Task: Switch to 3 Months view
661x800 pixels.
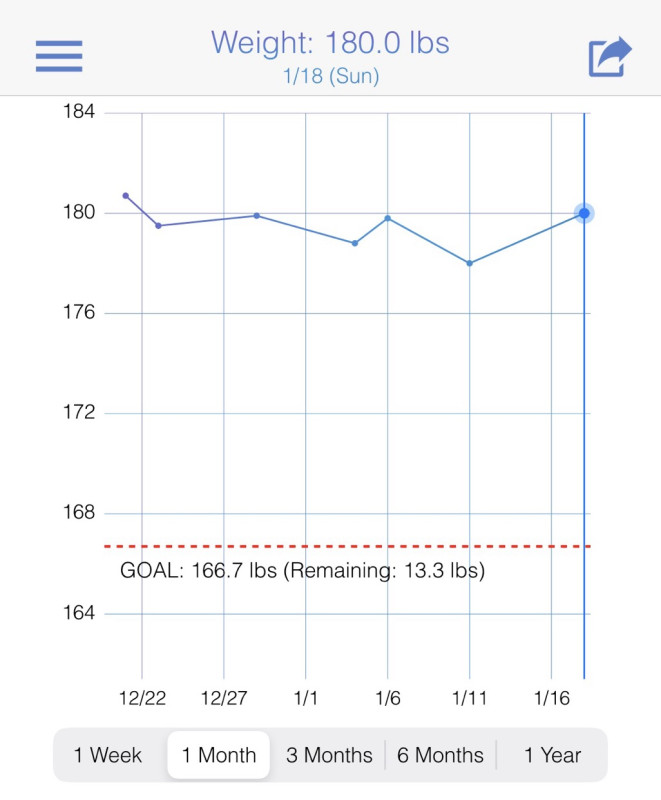Action: tap(329, 755)
